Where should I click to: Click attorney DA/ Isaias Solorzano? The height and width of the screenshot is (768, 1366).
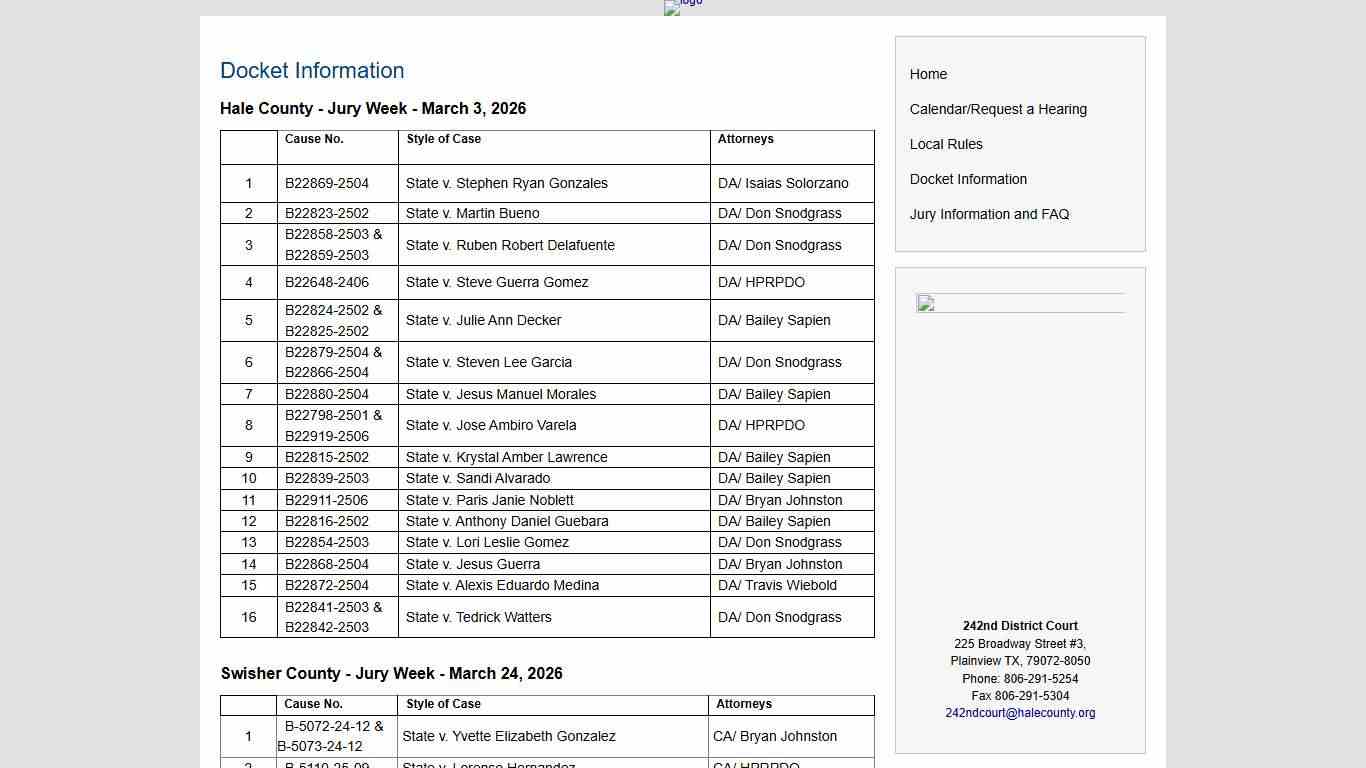[783, 183]
